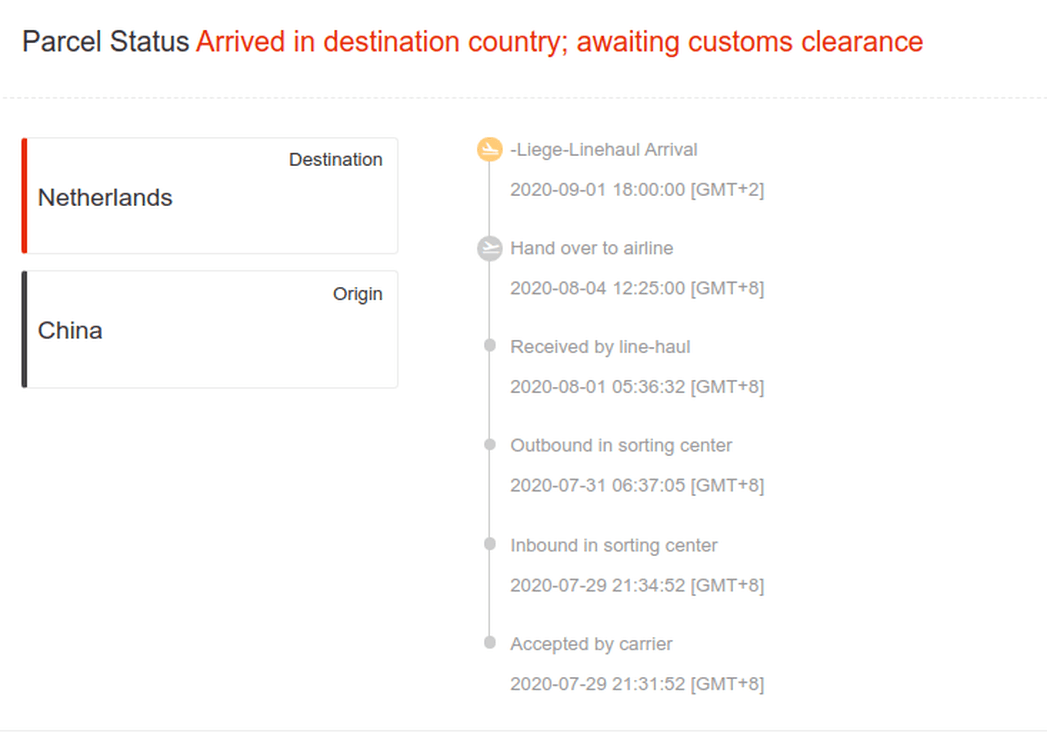Select the Netherlands destination card
Viewport: 1047px width, 733px height.
pos(210,196)
